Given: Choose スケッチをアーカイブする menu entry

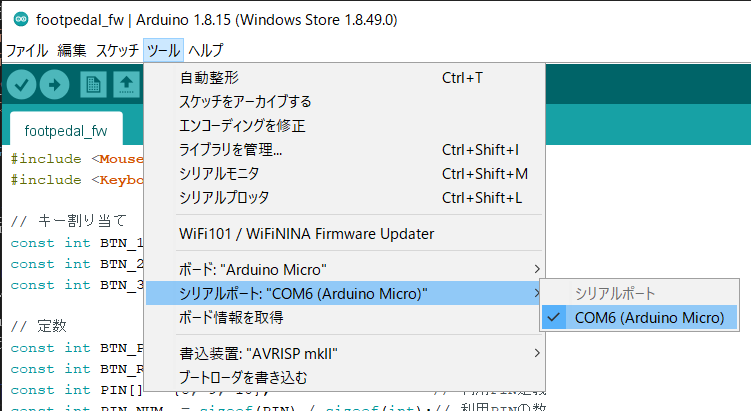Looking at the screenshot, I should (x=345, y=102).
